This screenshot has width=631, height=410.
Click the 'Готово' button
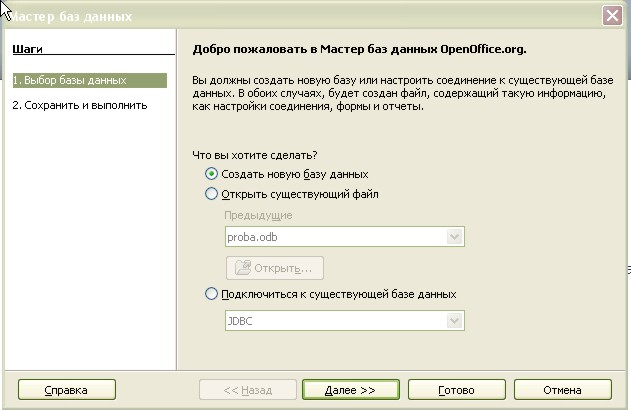(457, 389)
